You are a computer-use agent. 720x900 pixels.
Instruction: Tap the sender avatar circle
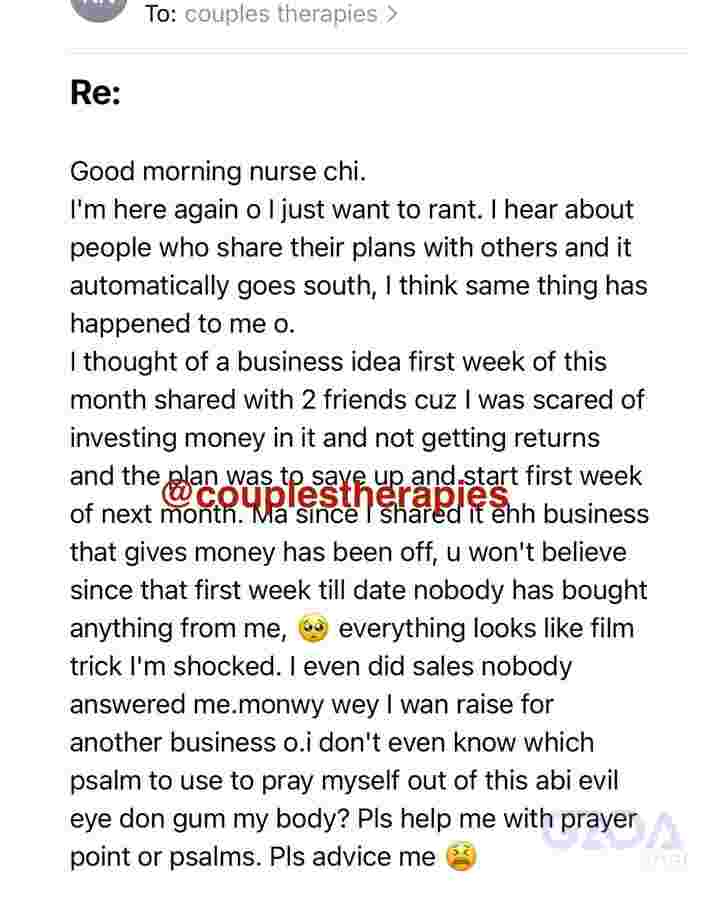click(99, 7)
